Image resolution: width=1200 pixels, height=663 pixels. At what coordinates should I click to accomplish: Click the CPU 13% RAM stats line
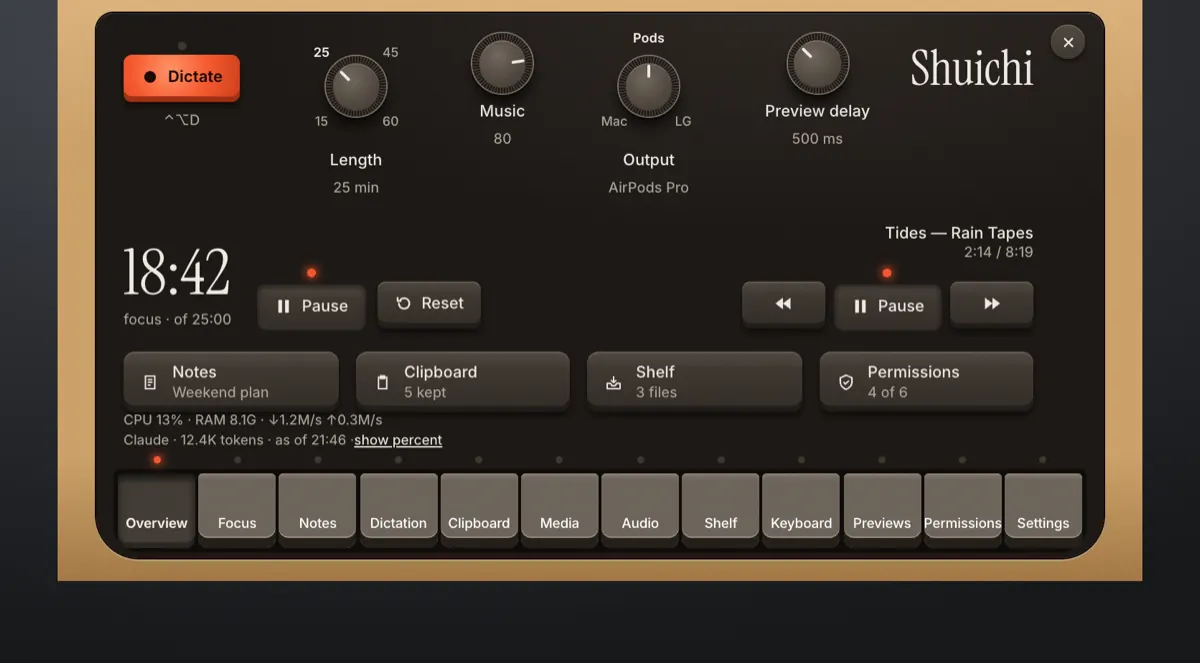click(x=253, y=420)
